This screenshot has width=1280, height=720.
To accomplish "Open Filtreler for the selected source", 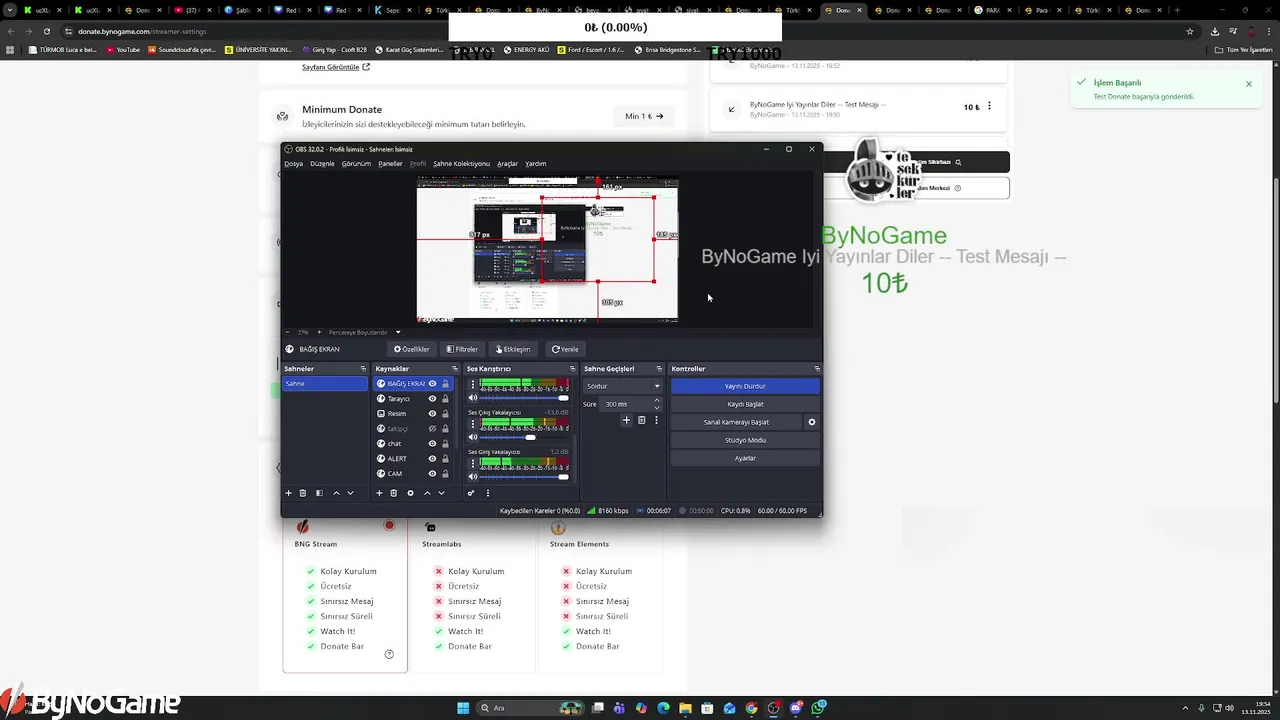I will [462, 349].
